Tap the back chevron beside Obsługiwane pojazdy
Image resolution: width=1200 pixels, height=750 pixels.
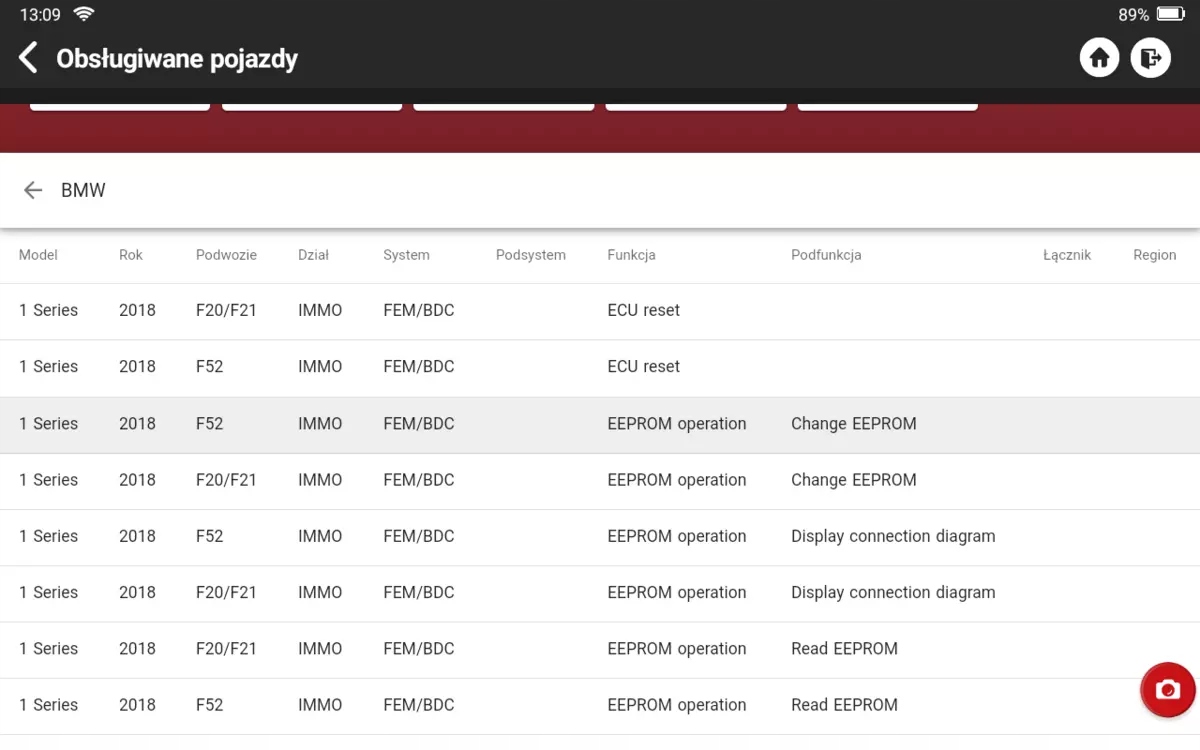tap(29, 58)
